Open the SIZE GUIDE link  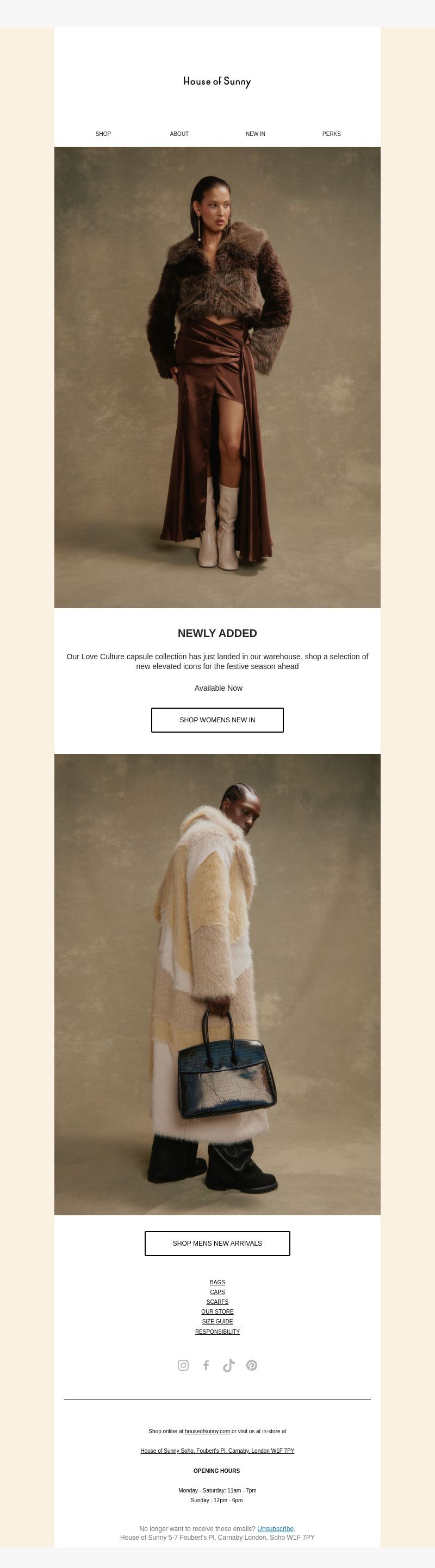(x=217, y=1321)
